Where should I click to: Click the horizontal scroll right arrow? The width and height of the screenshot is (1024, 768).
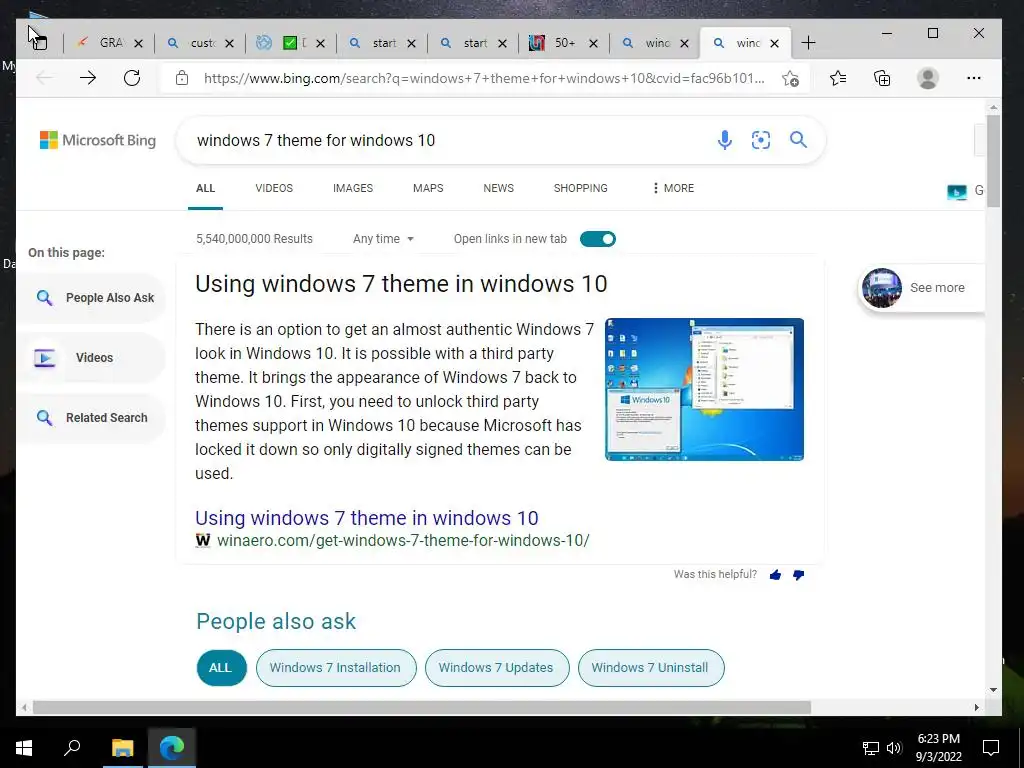coord(977,707)
